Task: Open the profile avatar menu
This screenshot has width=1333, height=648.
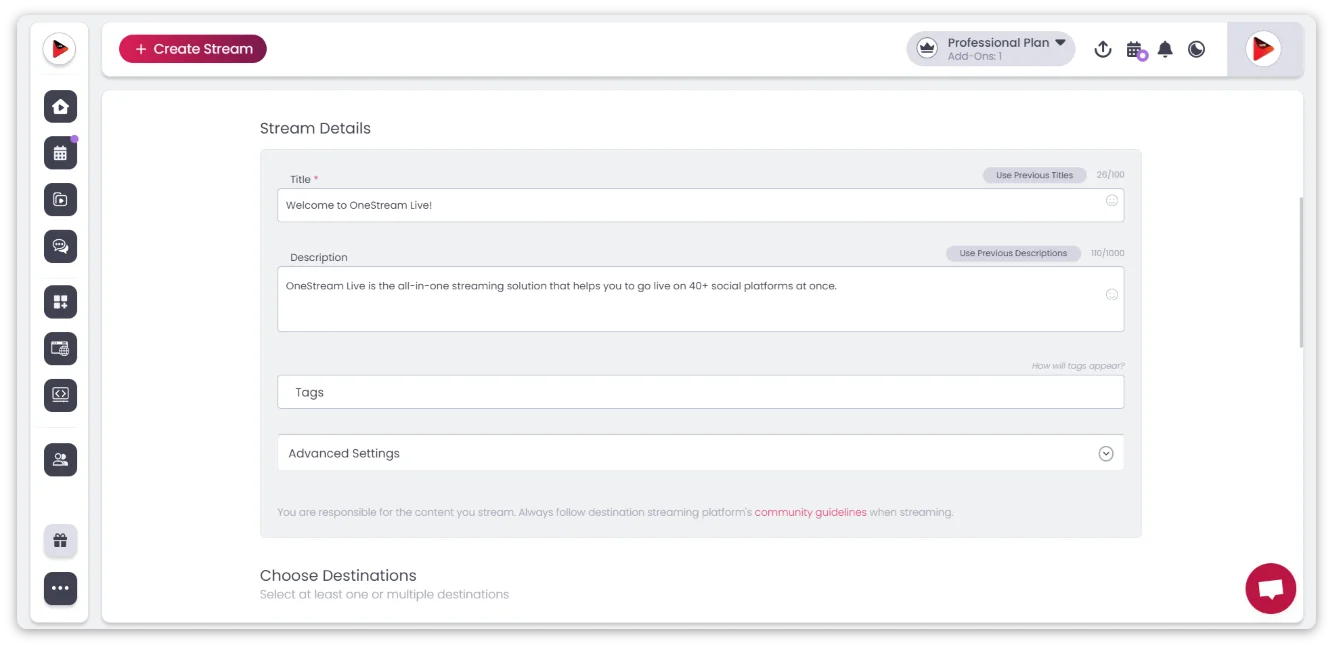Action: [1265, 49]
